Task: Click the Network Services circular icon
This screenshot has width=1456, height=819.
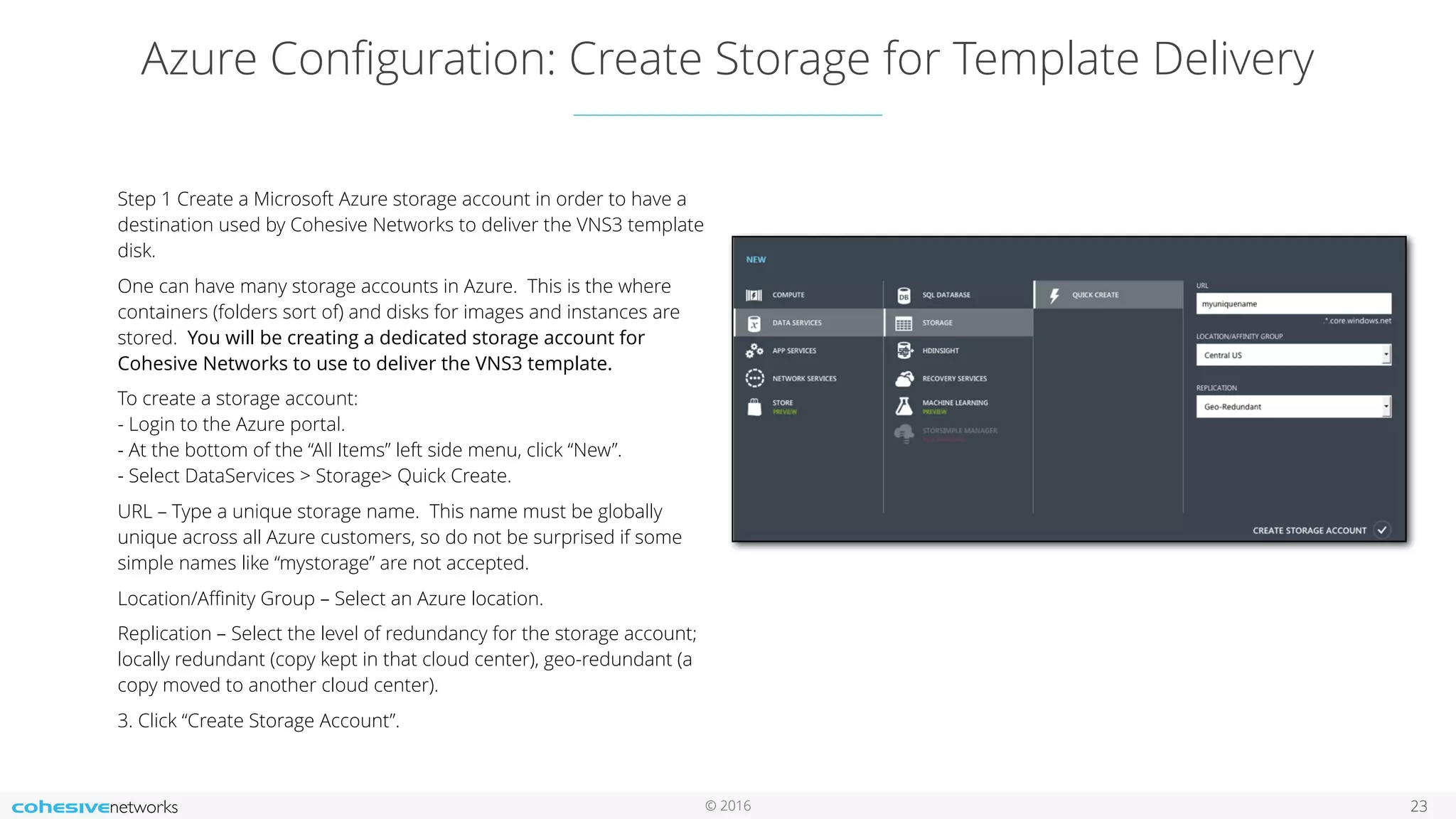Action: coord(754,378)
